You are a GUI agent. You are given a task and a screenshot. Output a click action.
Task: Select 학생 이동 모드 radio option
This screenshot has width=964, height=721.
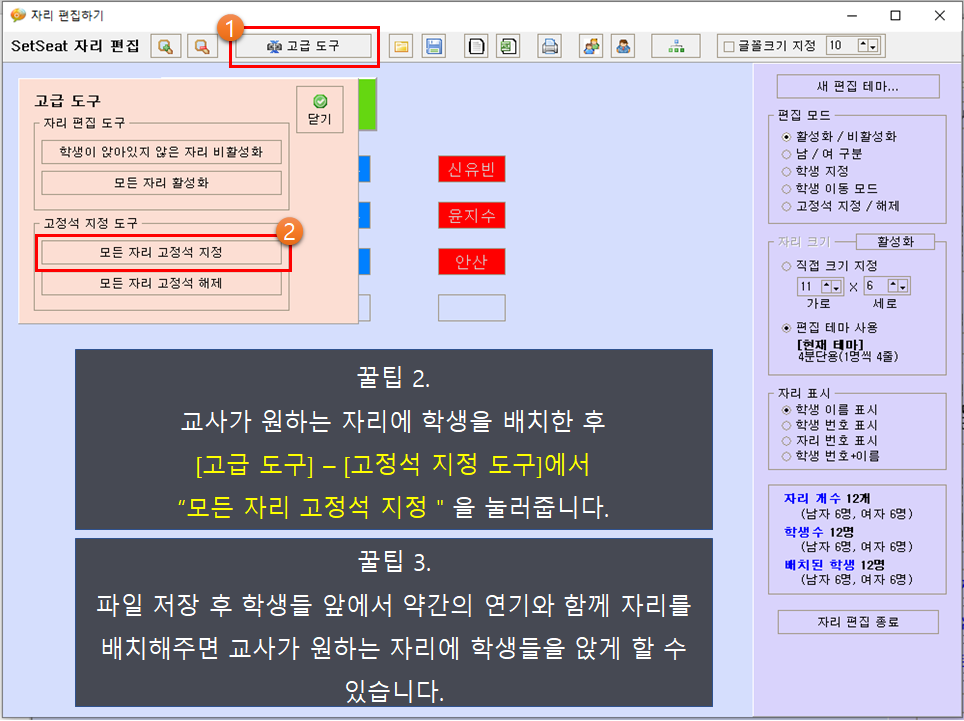(x=829, y=189)
